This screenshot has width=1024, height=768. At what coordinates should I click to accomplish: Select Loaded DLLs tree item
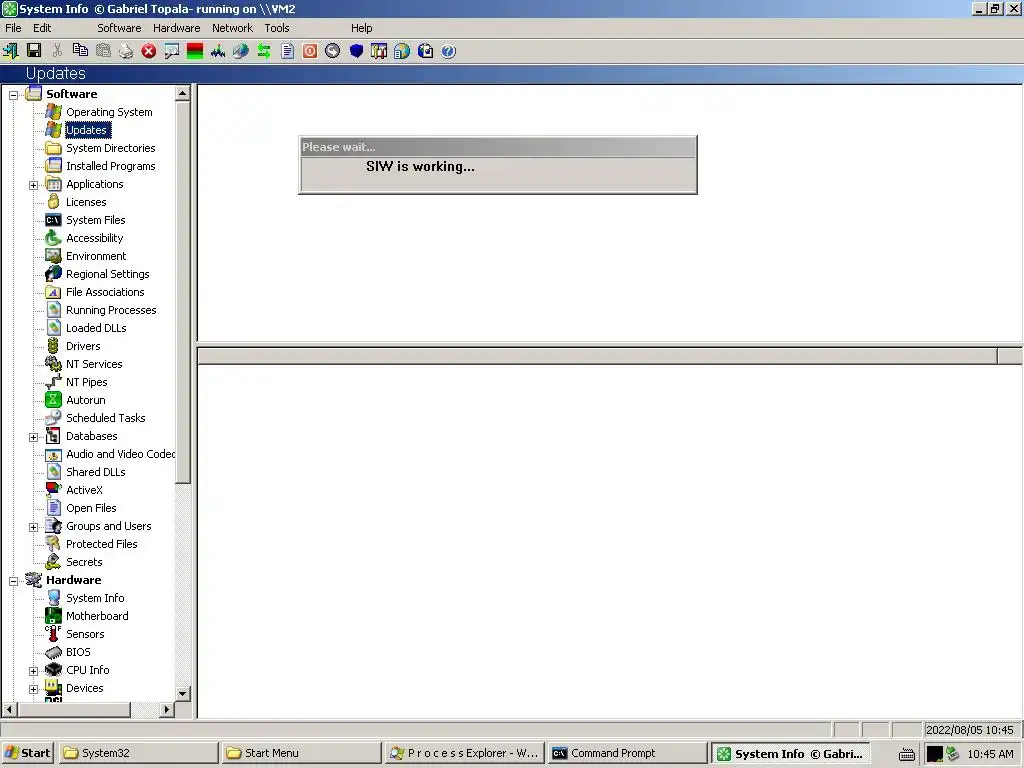tap(96, 328)
